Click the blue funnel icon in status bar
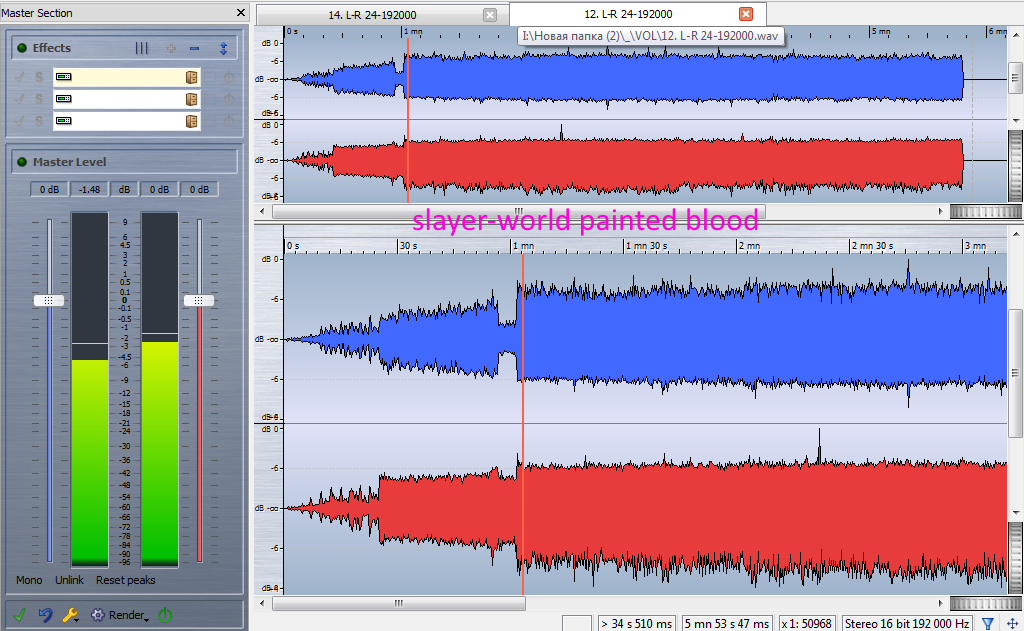Screen dimensions: 1024x631 point(988,623)
